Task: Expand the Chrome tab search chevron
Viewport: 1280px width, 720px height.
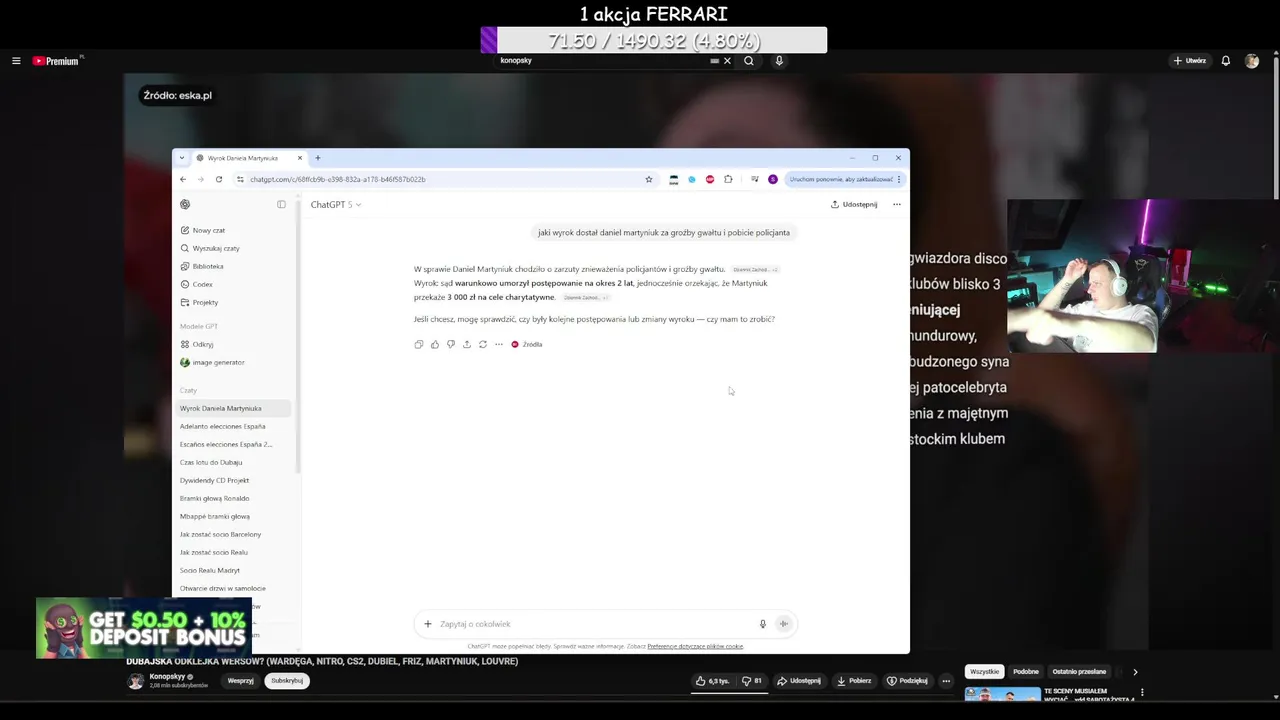Action: 181,158
